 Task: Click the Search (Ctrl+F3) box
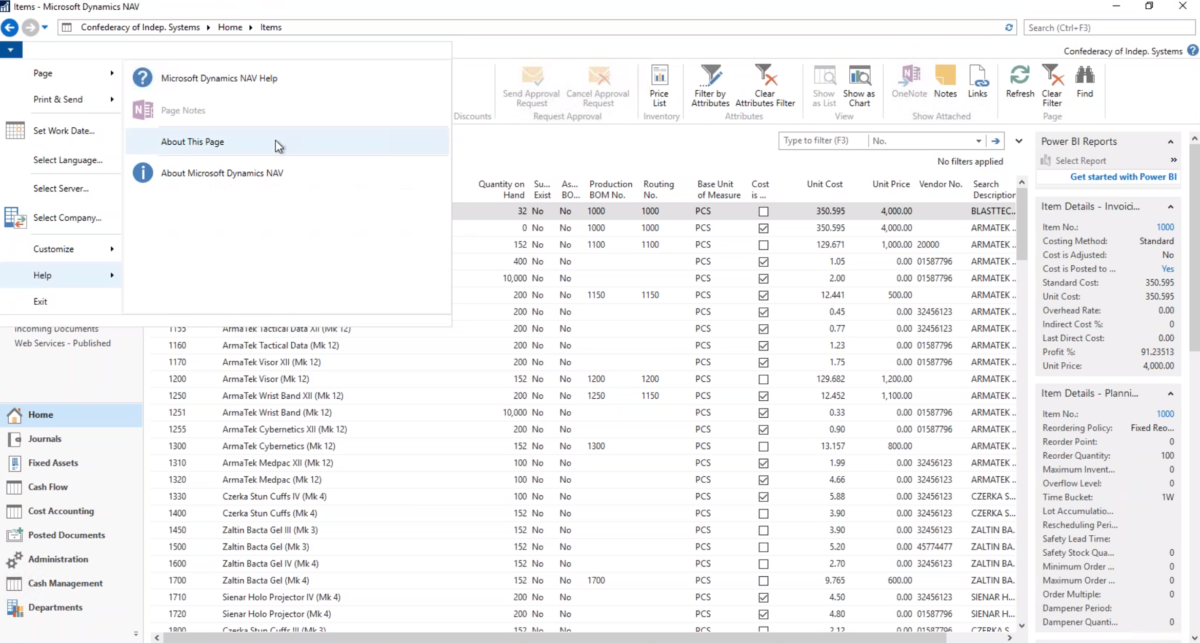[1110, 28]
